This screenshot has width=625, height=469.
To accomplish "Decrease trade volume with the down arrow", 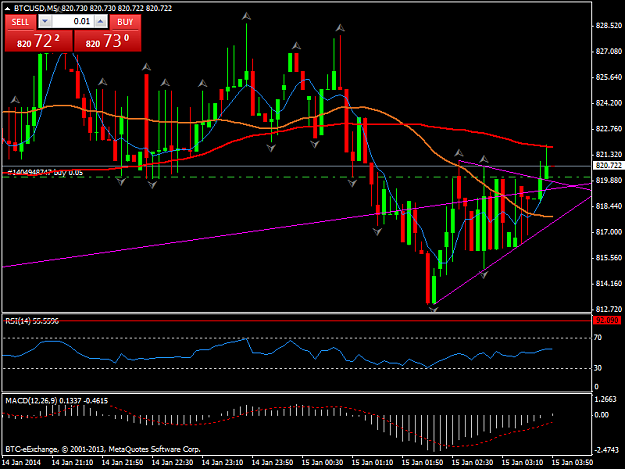I will (x=45, y=22).
